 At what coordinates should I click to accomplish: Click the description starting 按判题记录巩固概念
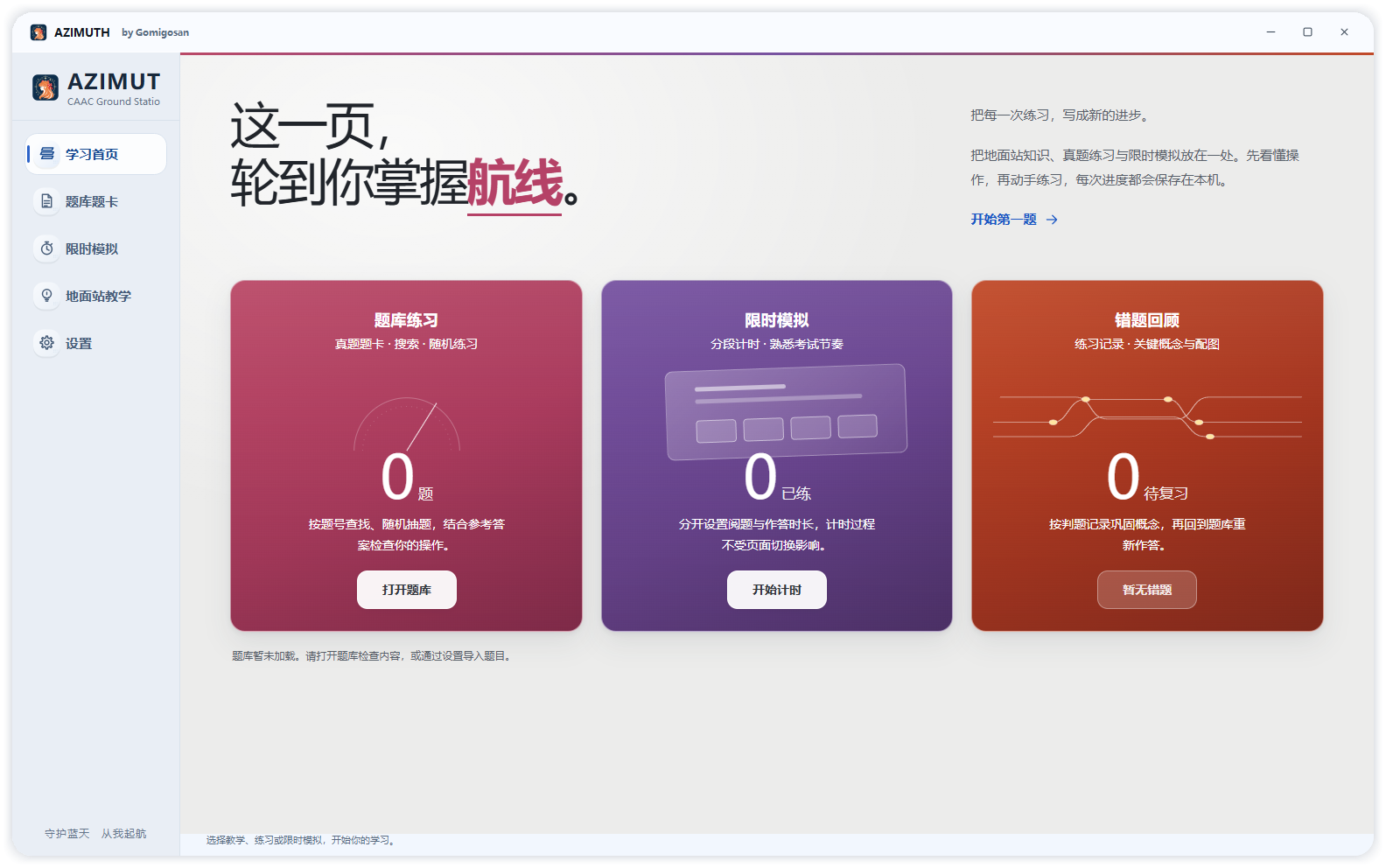[x=1147, y=535]
